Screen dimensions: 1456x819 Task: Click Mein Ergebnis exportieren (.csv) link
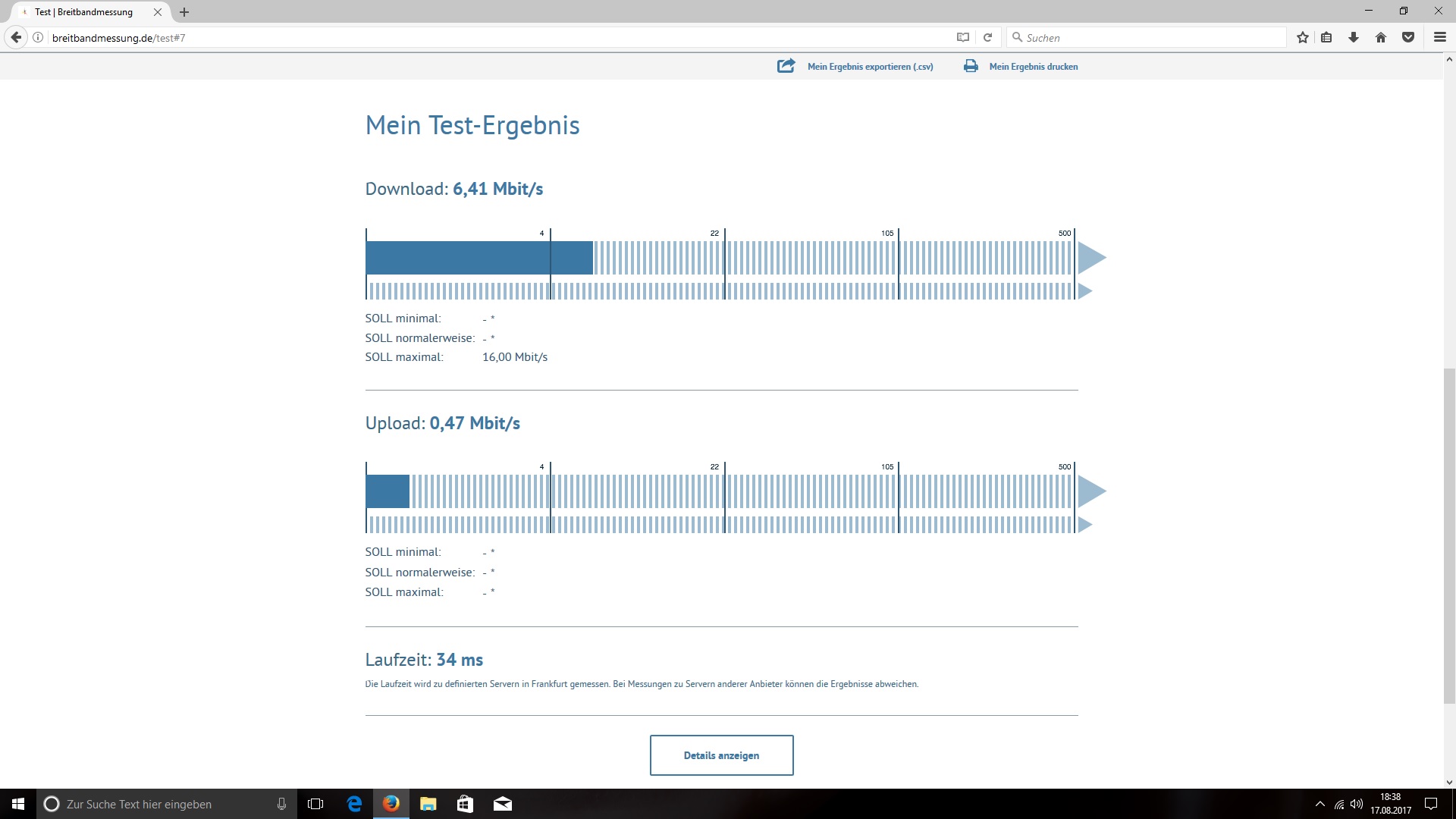point(870,67)
